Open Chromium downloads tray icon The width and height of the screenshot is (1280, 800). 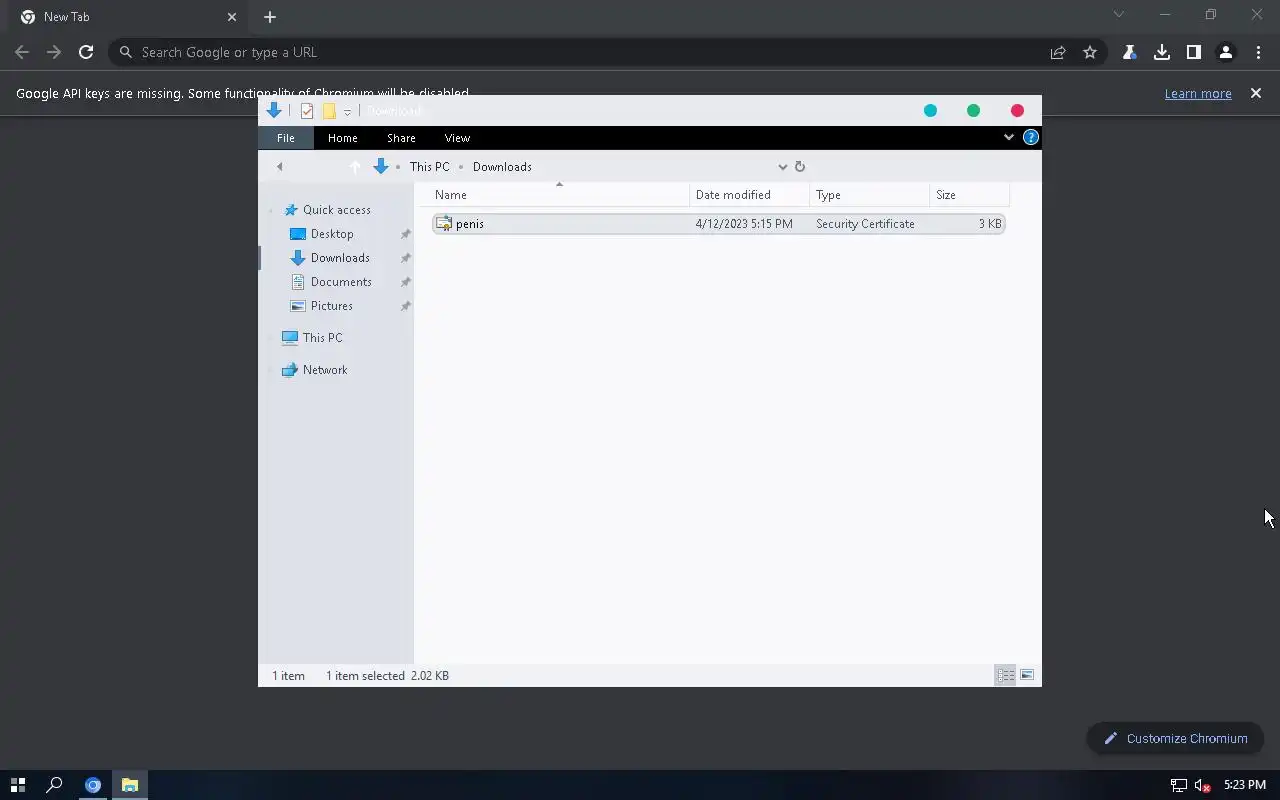1162,52
